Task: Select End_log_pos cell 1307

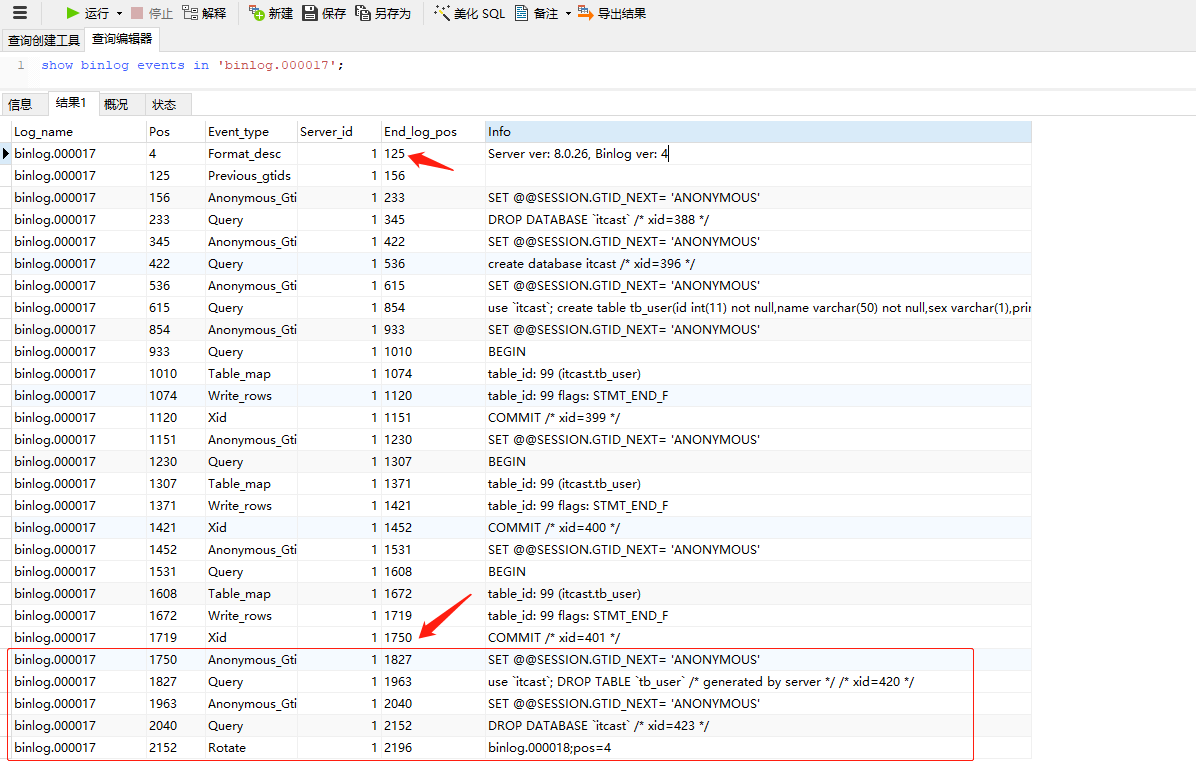Action: pyautogui.click(x=432, y=462)
